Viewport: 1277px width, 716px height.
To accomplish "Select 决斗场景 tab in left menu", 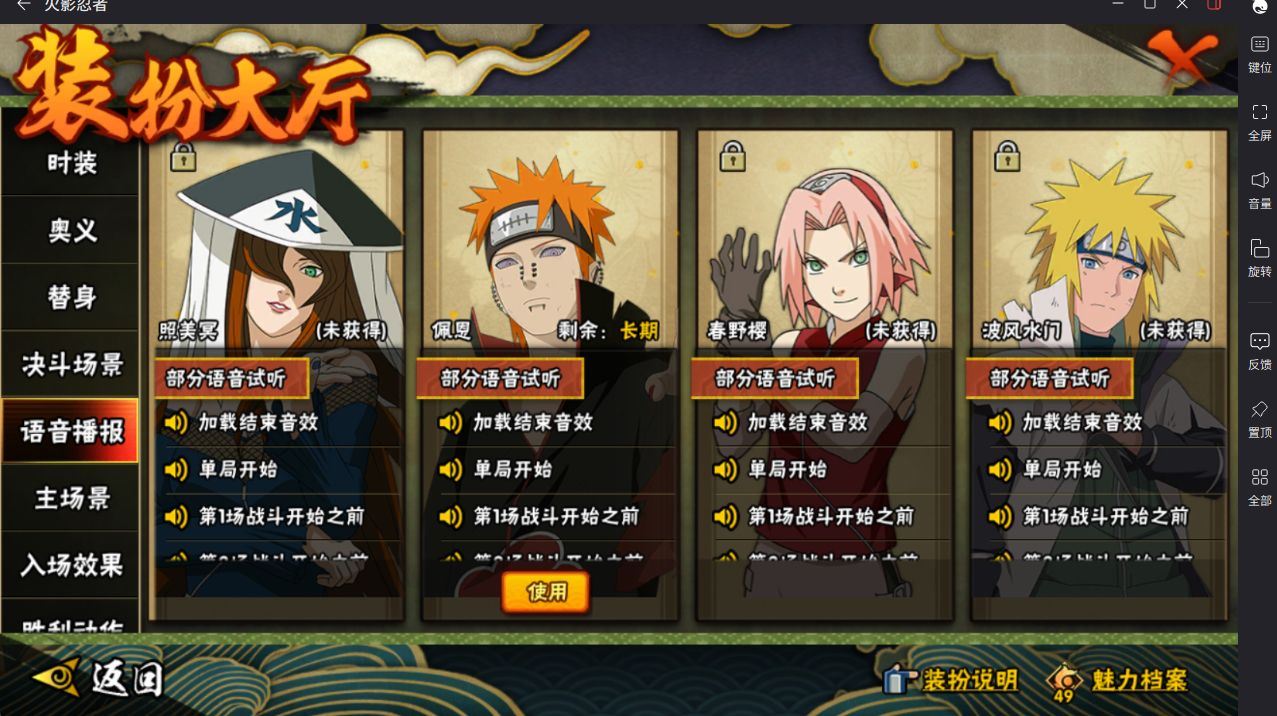I will [x=71, y=364].
